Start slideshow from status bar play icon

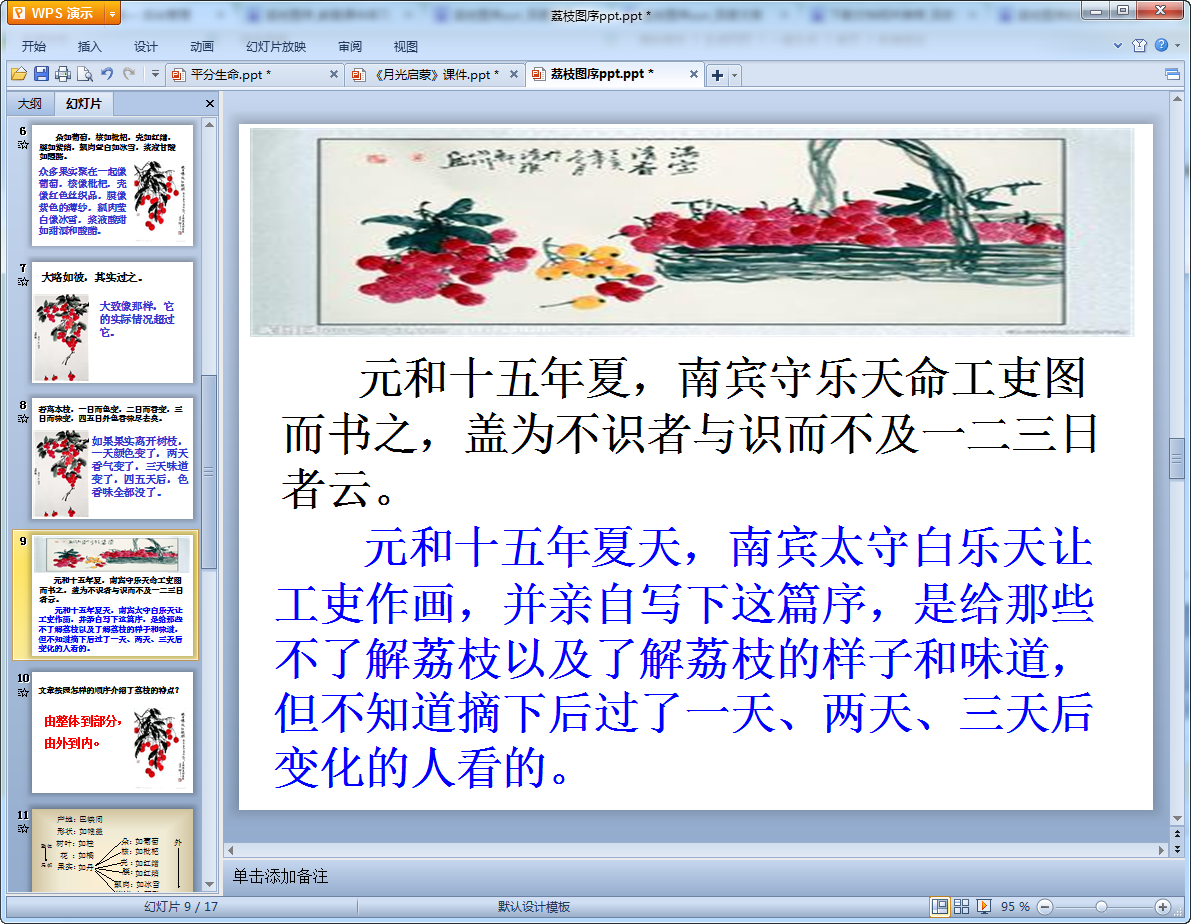pos(984,907)
